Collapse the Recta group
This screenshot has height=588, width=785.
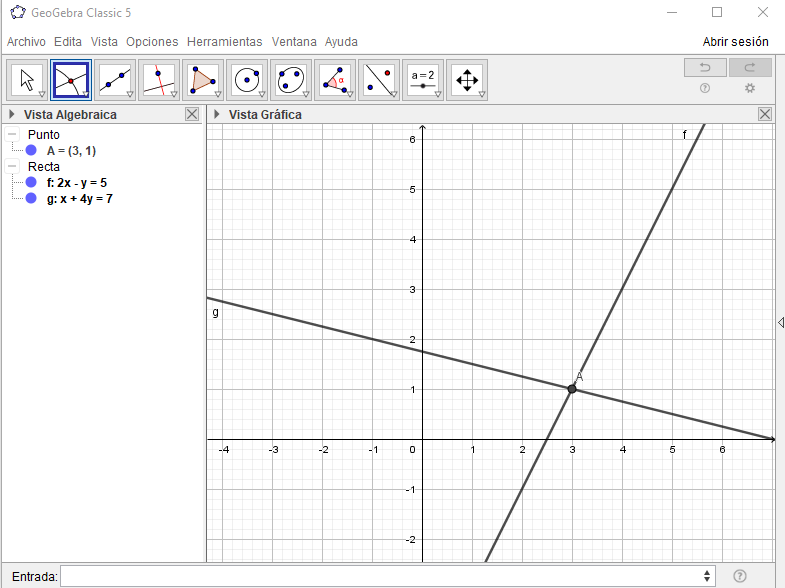pos(13,166)
